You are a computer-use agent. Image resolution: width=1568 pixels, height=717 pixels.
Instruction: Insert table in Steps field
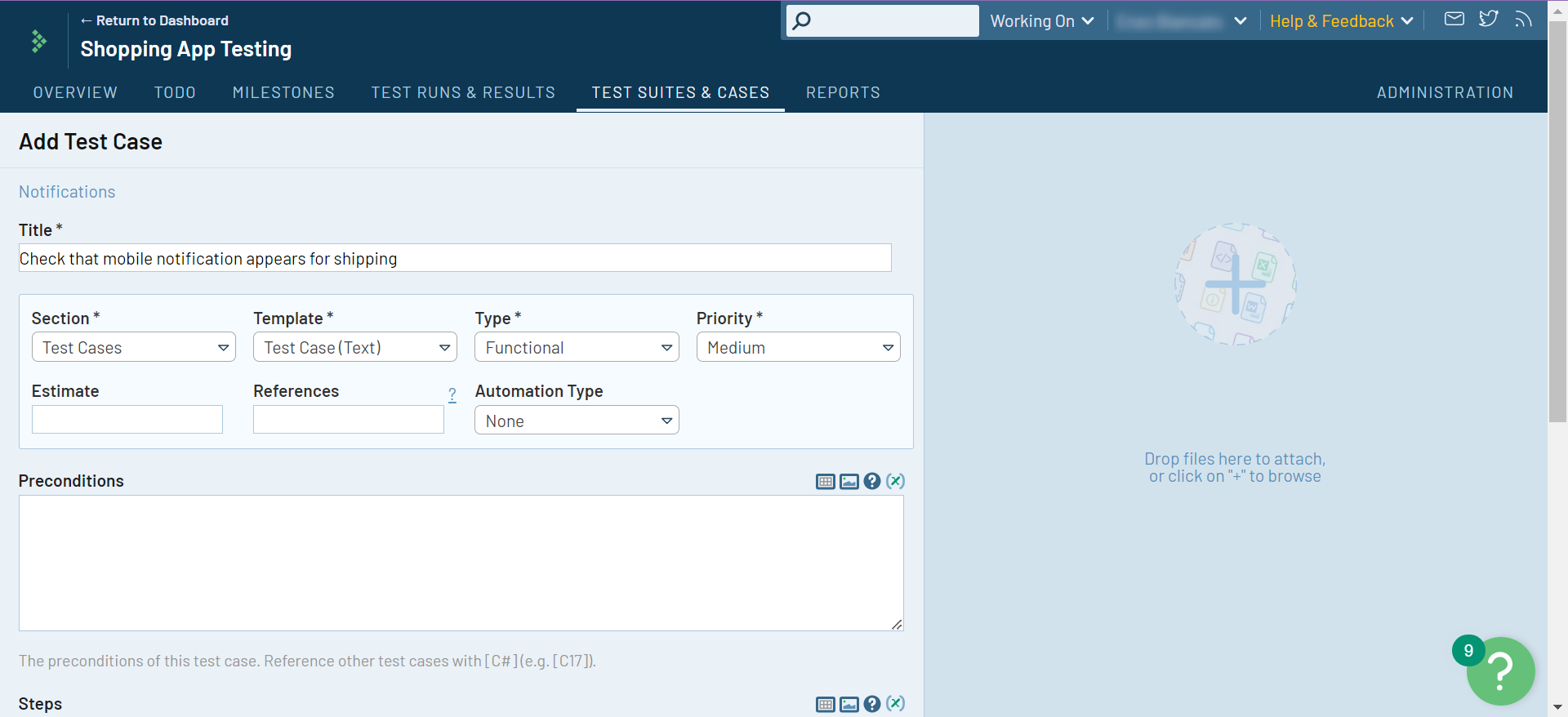coord(825,704)
